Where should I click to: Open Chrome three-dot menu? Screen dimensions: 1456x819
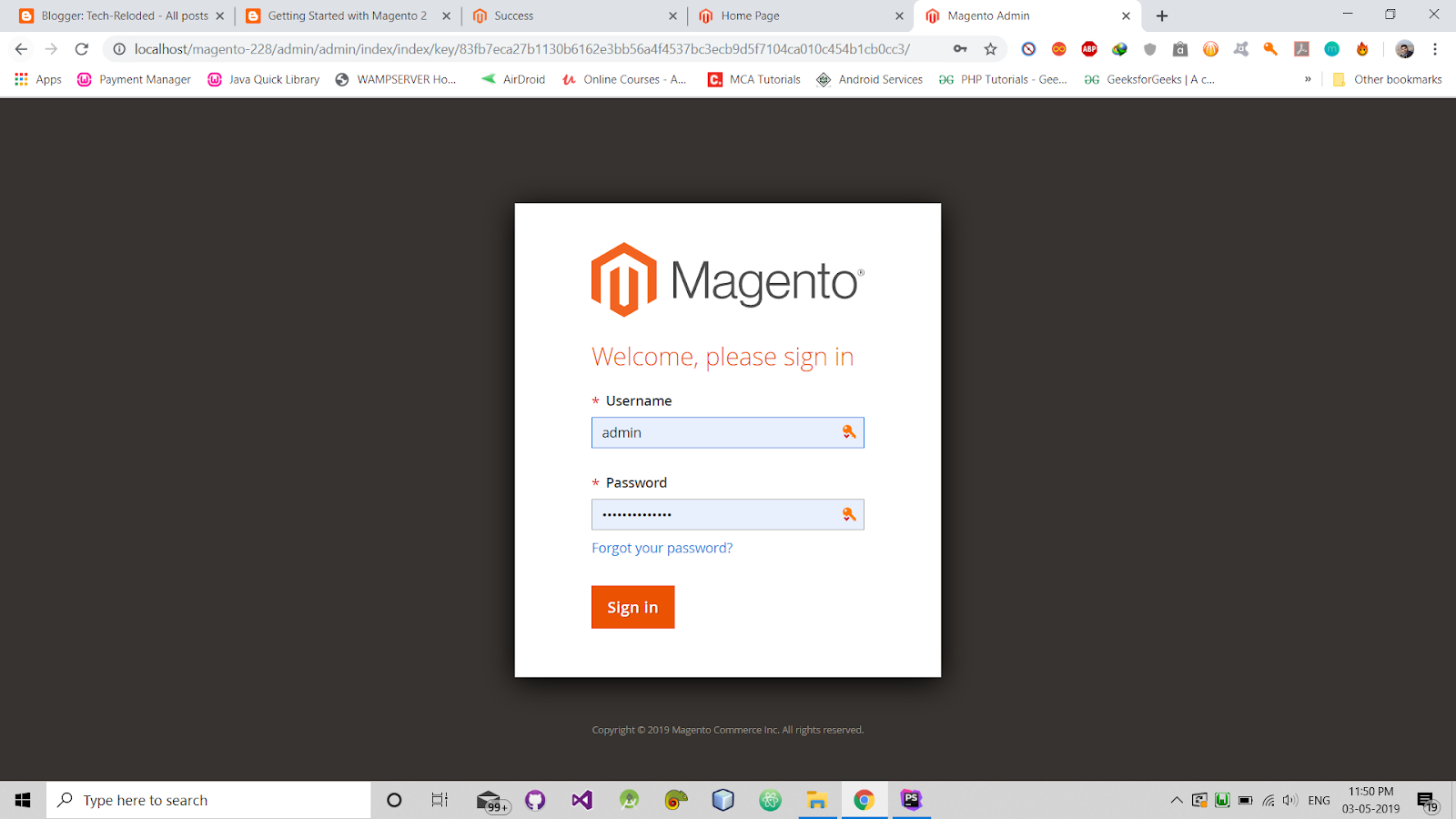pos(1435,49)
